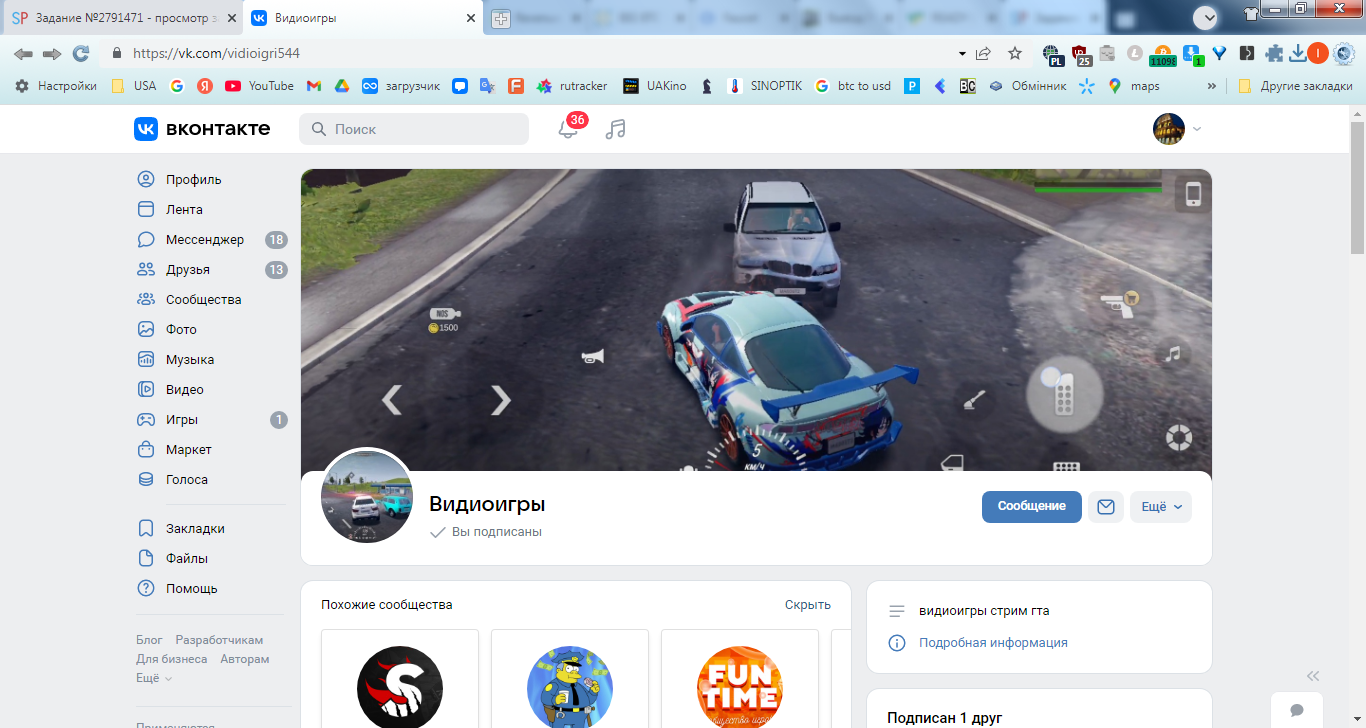Image resolution: width=1366 pixels, height=728 pixels.
Task: Click the Игры gamepad icon
Action: click(146, 420)
